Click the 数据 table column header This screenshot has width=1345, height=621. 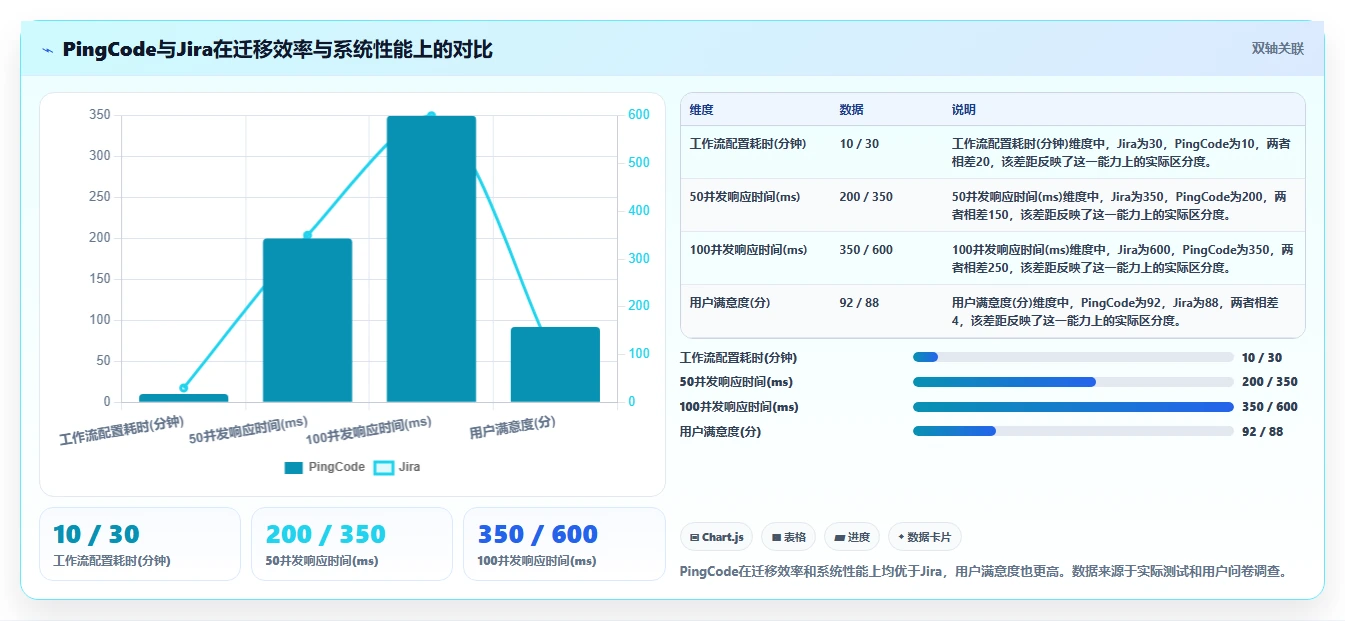(852, 110)
